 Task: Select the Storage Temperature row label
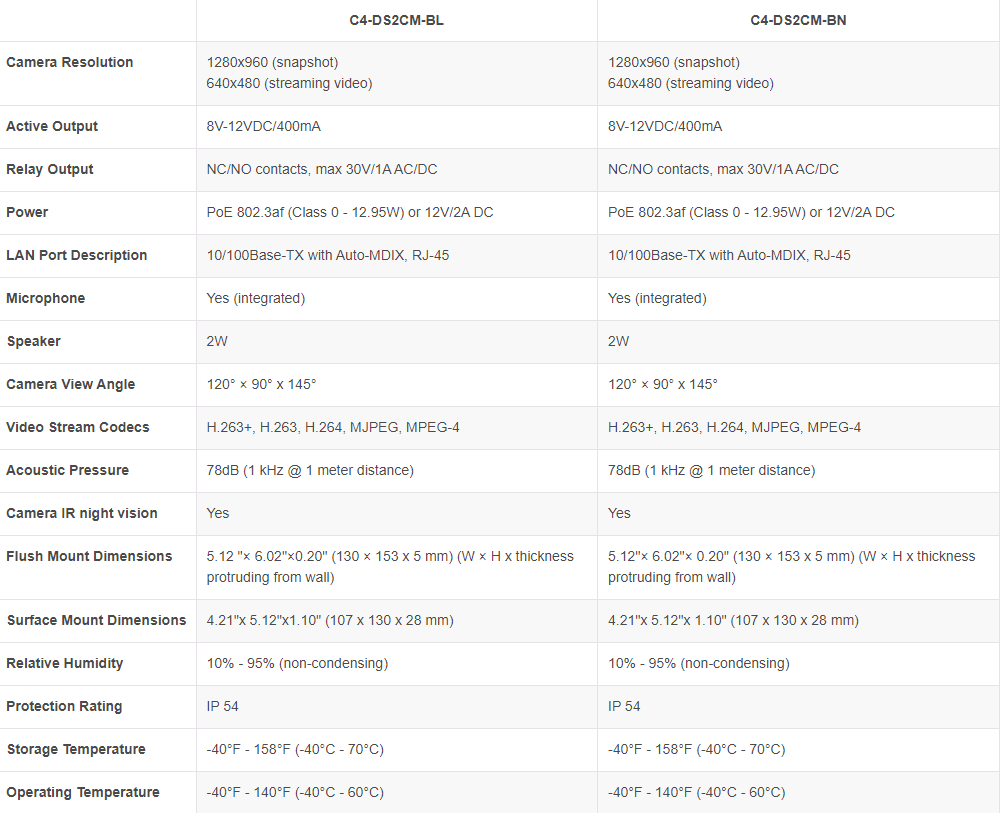coord(76,749)
